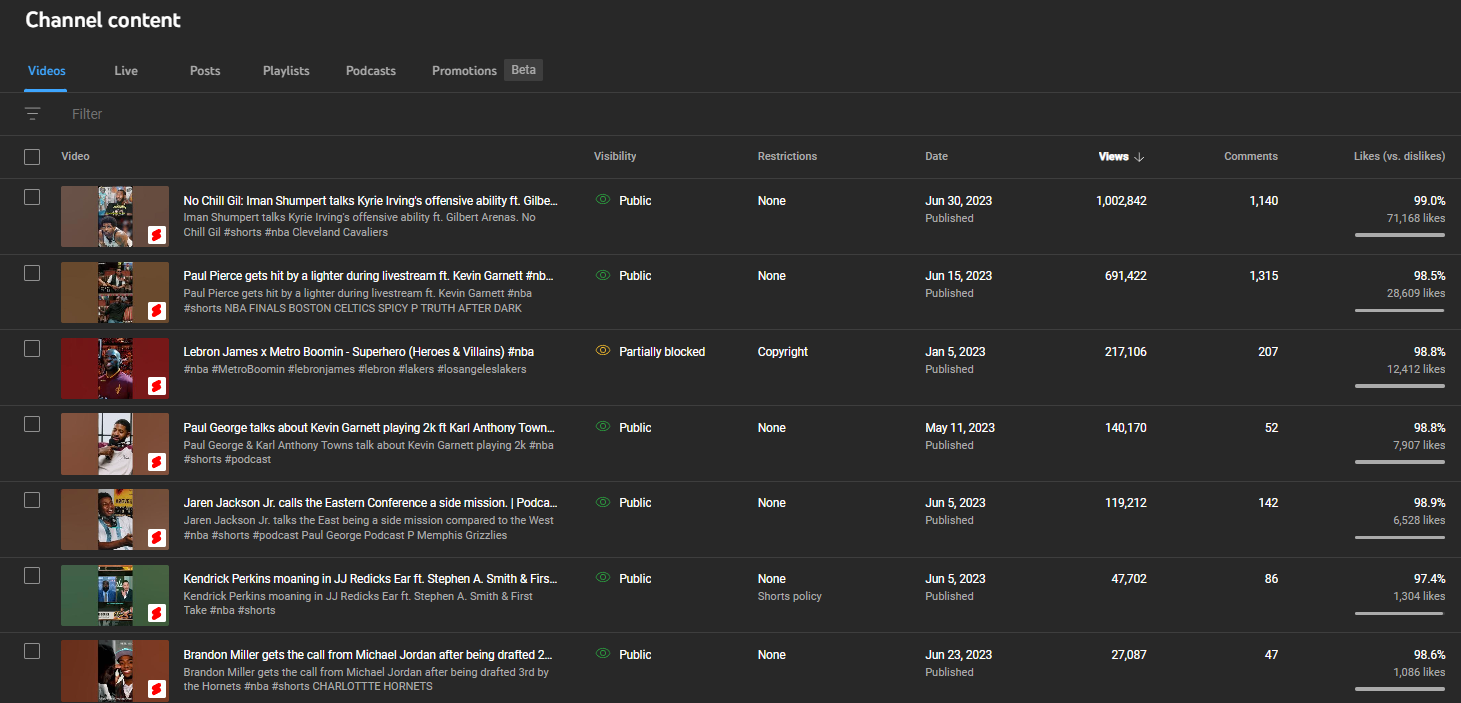Image resolution: width=1461 pixels, height=703 pixels.
Task: Click the Shorts badge on the Kendrick Perkins thumbnail
Action: point(156,613)
